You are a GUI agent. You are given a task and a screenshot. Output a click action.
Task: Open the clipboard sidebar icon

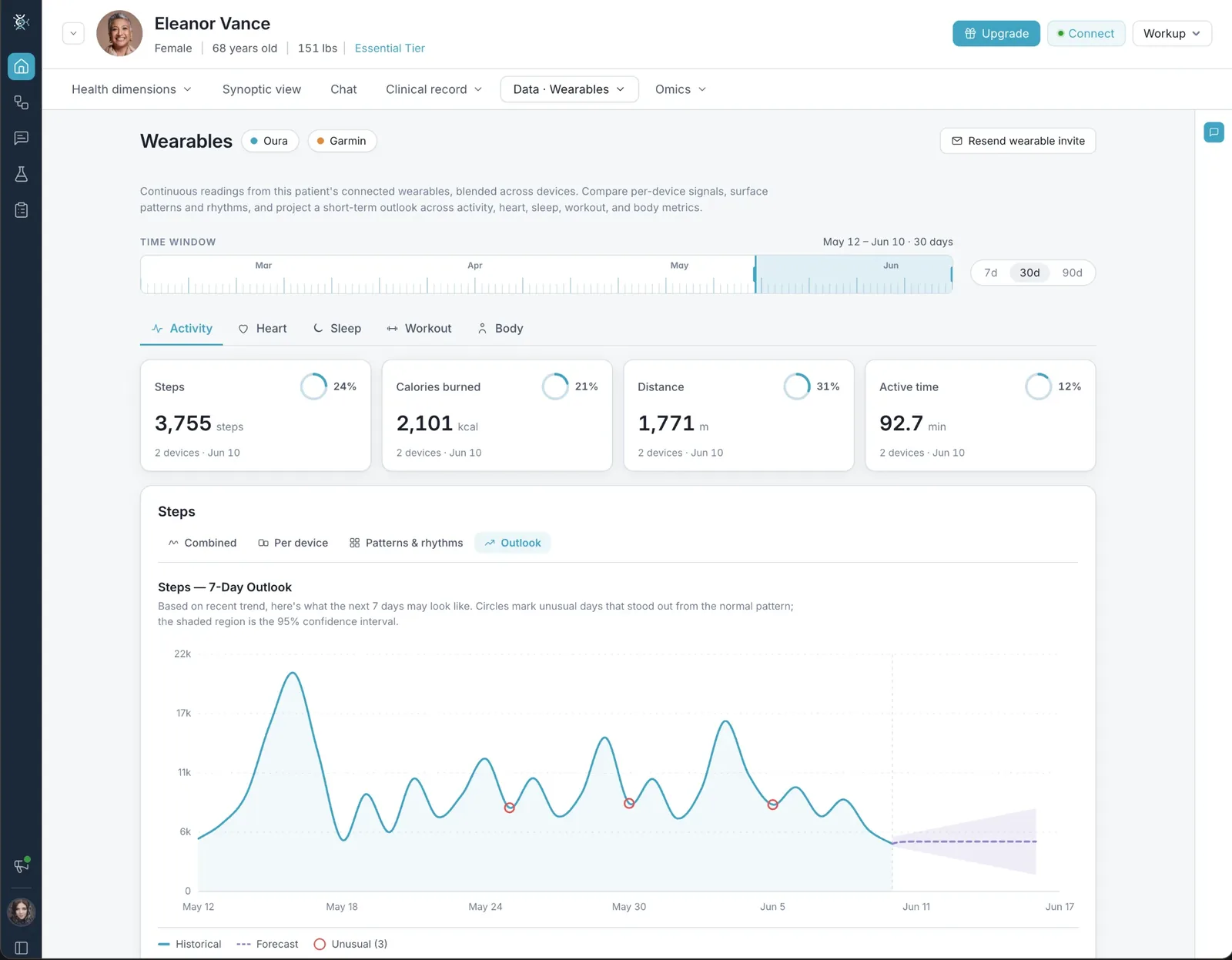point(22,210)
